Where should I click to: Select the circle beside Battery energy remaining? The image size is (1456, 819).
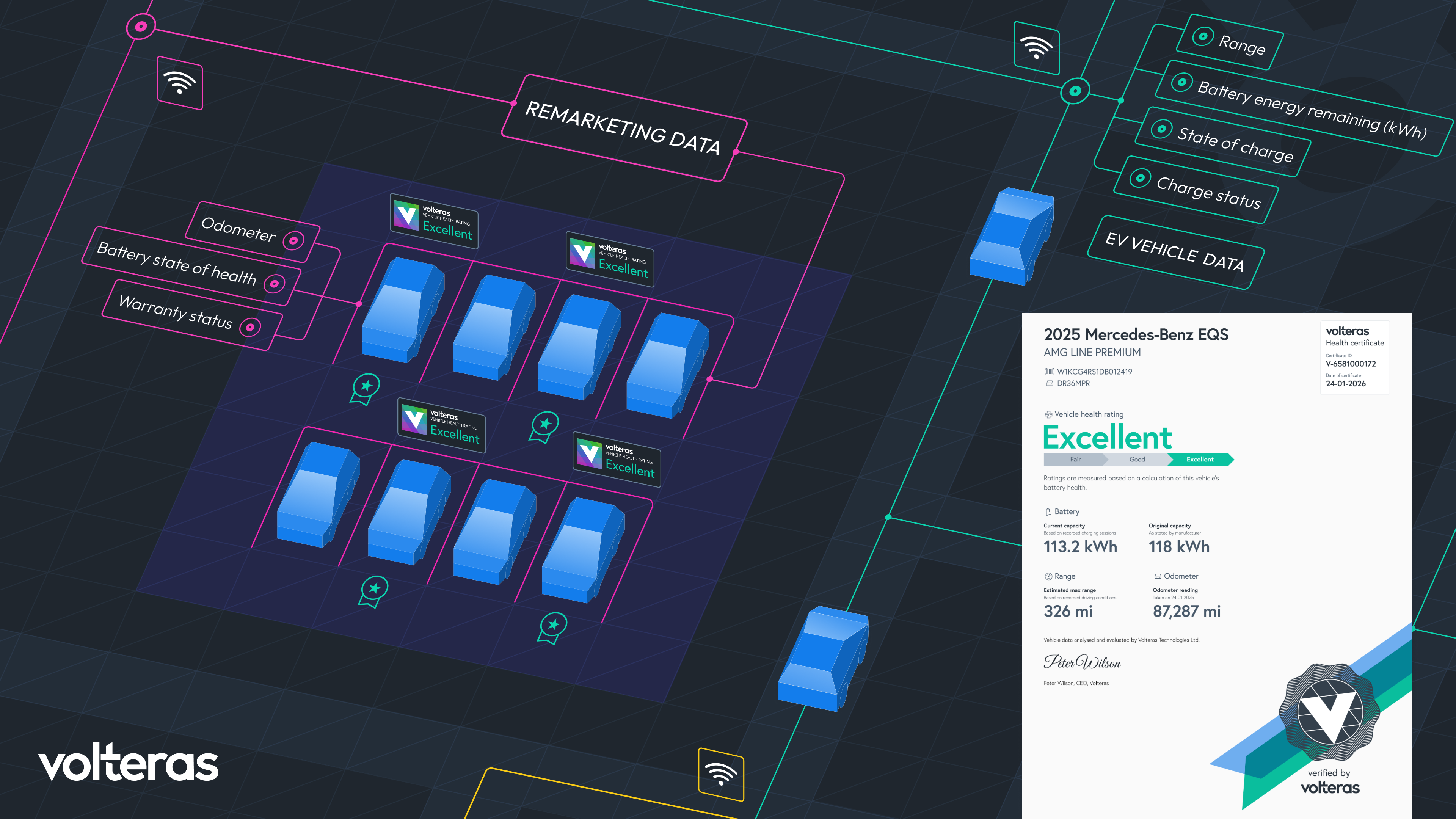pos(1181,83)
